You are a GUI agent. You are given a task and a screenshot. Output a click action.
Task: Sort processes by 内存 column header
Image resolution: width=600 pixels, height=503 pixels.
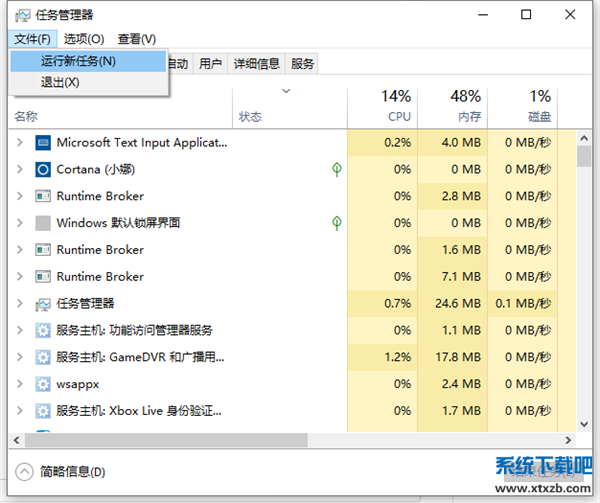[466, 106]
